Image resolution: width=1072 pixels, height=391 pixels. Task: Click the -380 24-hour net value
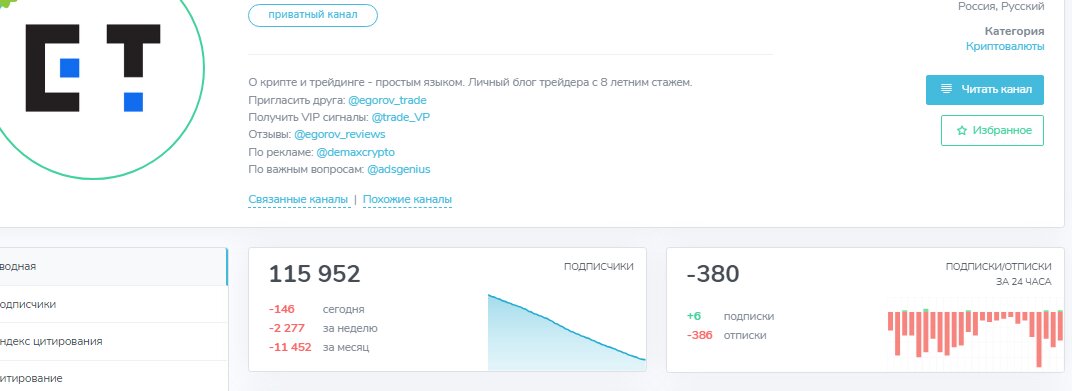pyautogui.click(x=713, y=274)
